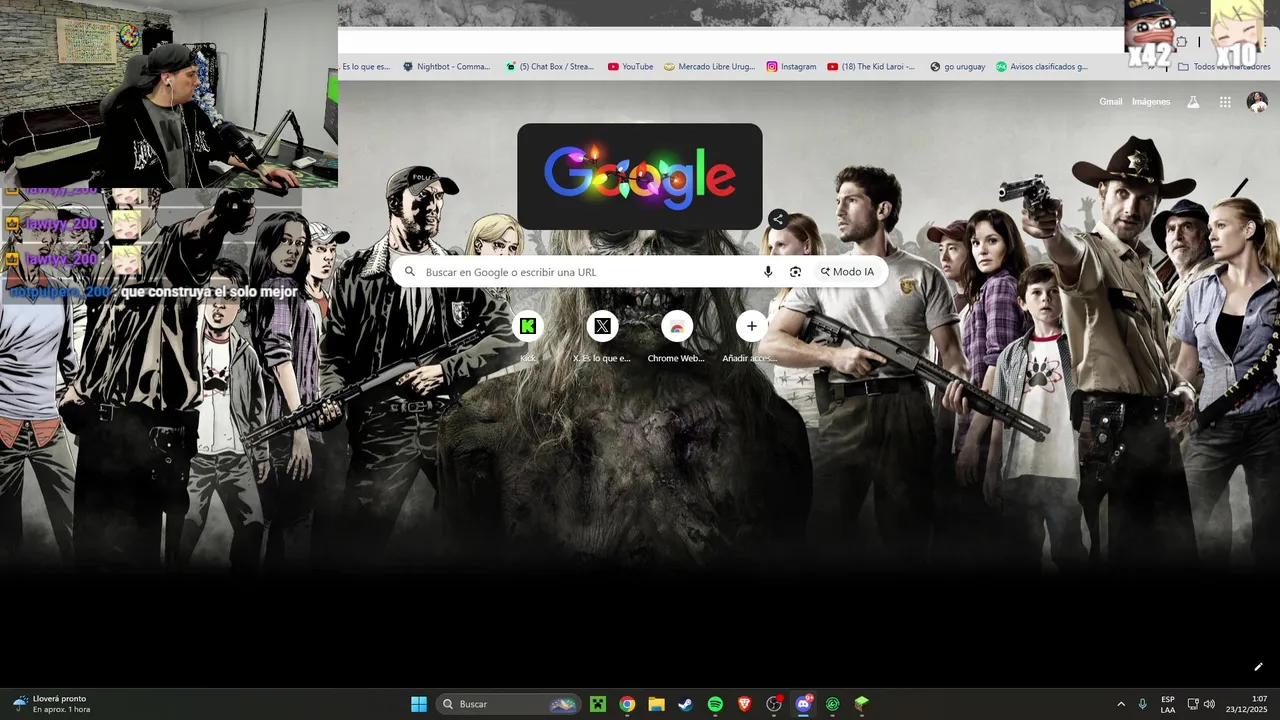
Task: Open the grass block launcher icon
Action: [861, 704]
